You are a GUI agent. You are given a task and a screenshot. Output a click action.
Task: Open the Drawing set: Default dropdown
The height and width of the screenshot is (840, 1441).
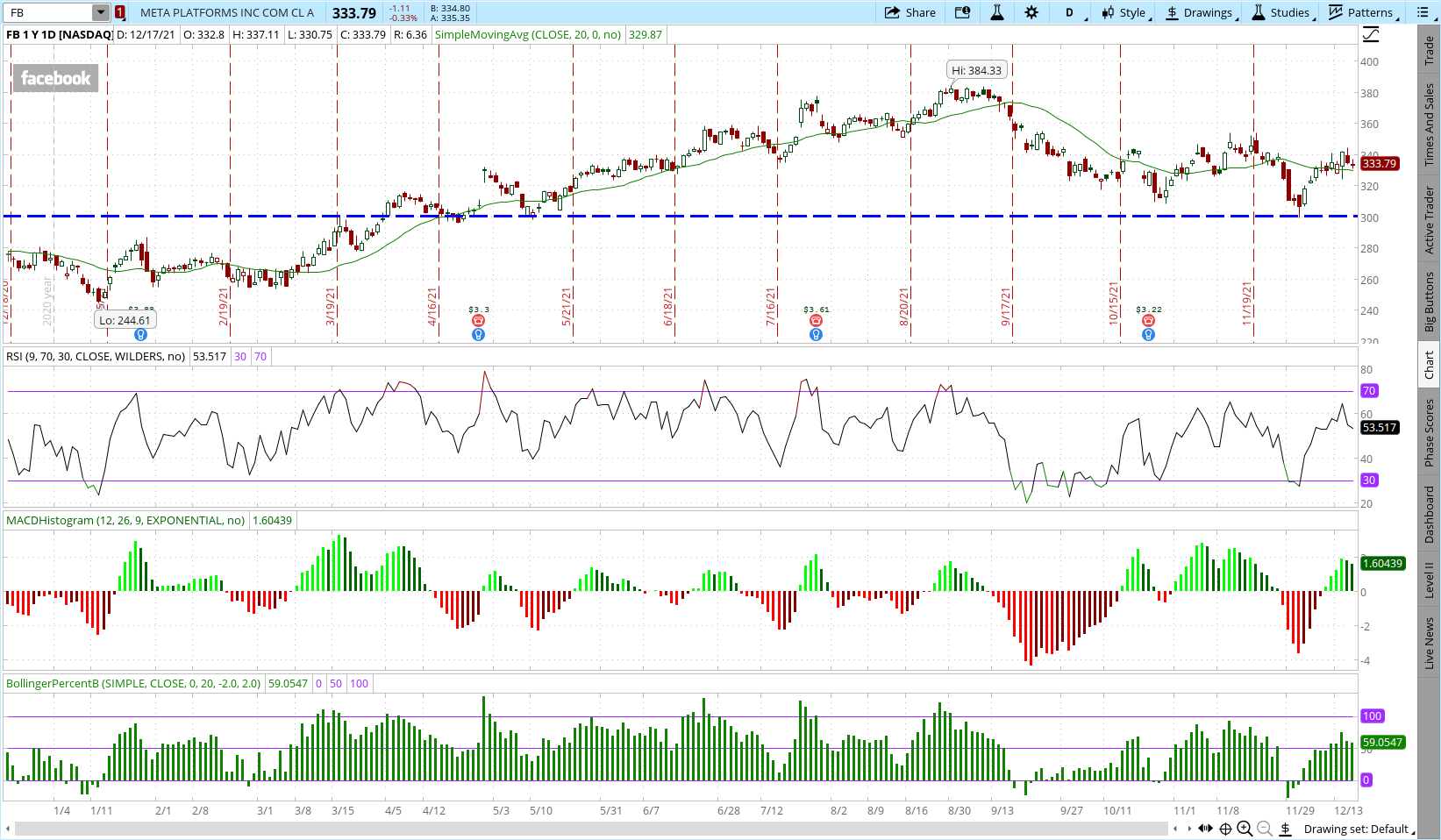pyautogui.click(x=1359, y=829)
